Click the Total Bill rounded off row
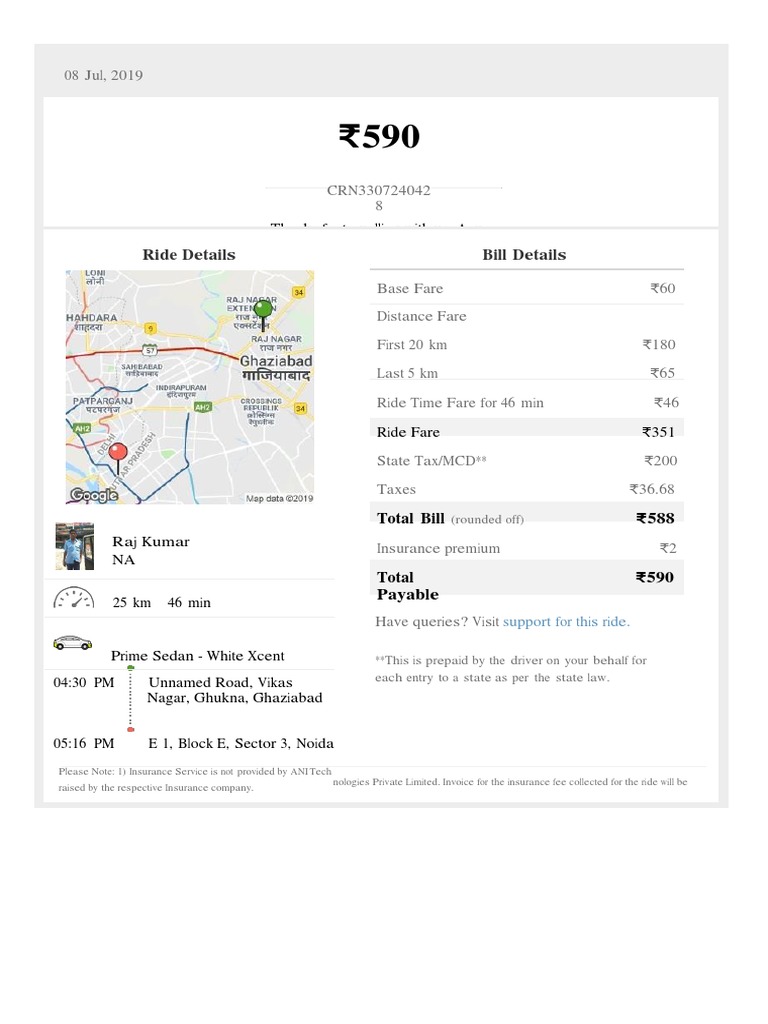 (526, 518)
